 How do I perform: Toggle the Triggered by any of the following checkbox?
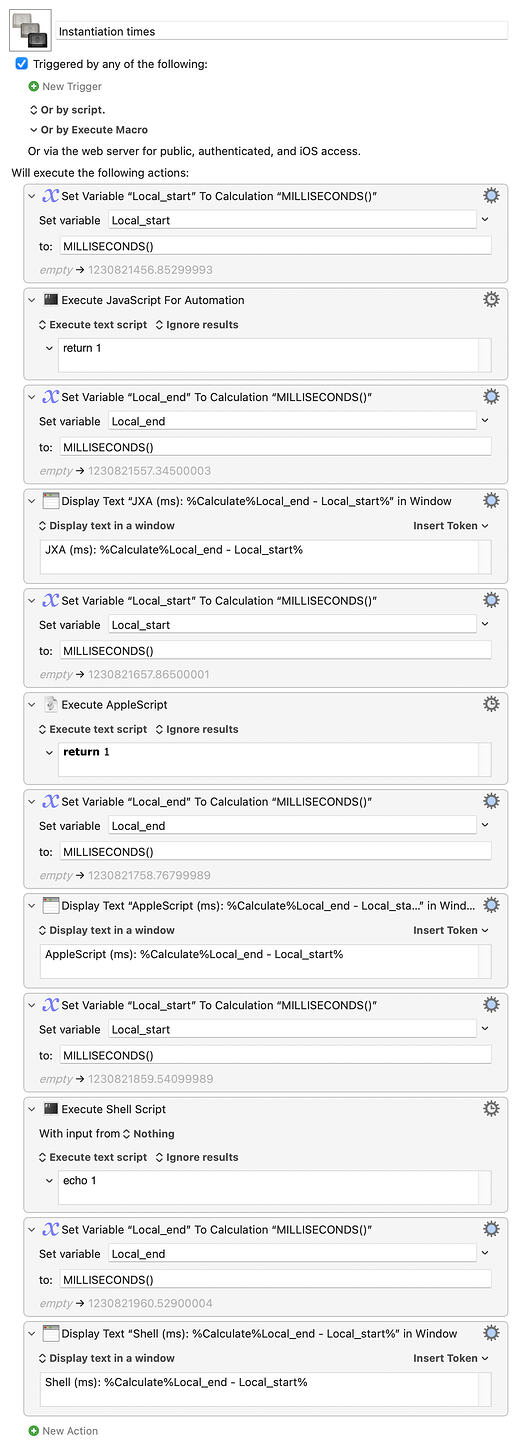pos(22,64)
